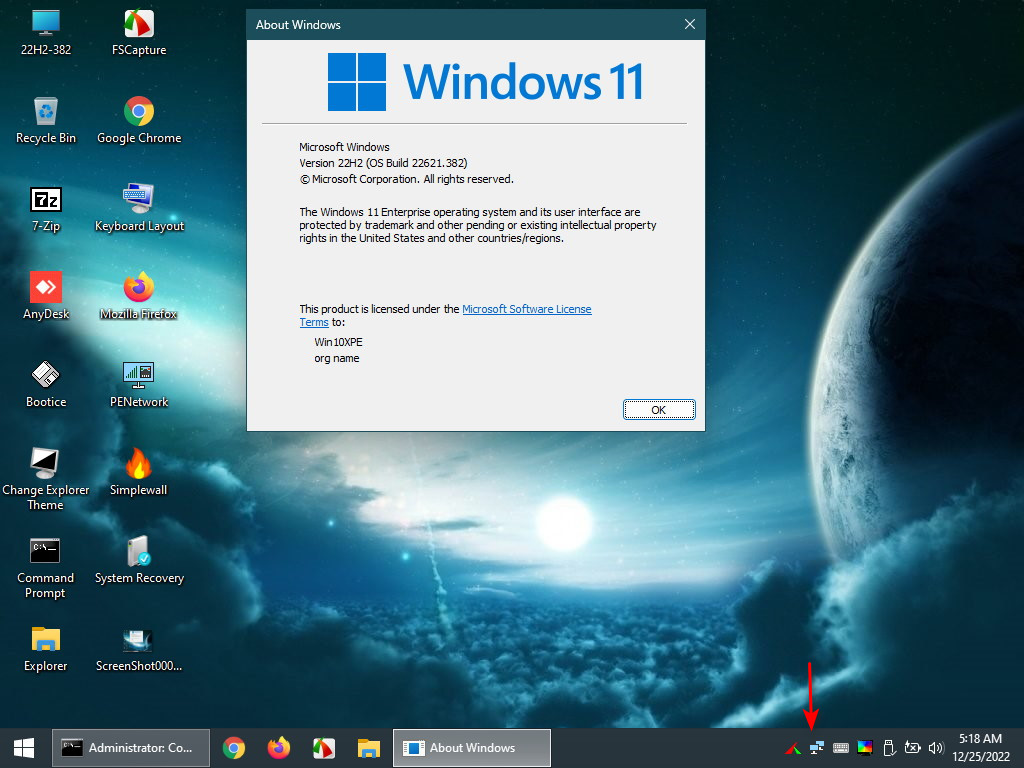Click the USB safely remove tray icon

889,748
